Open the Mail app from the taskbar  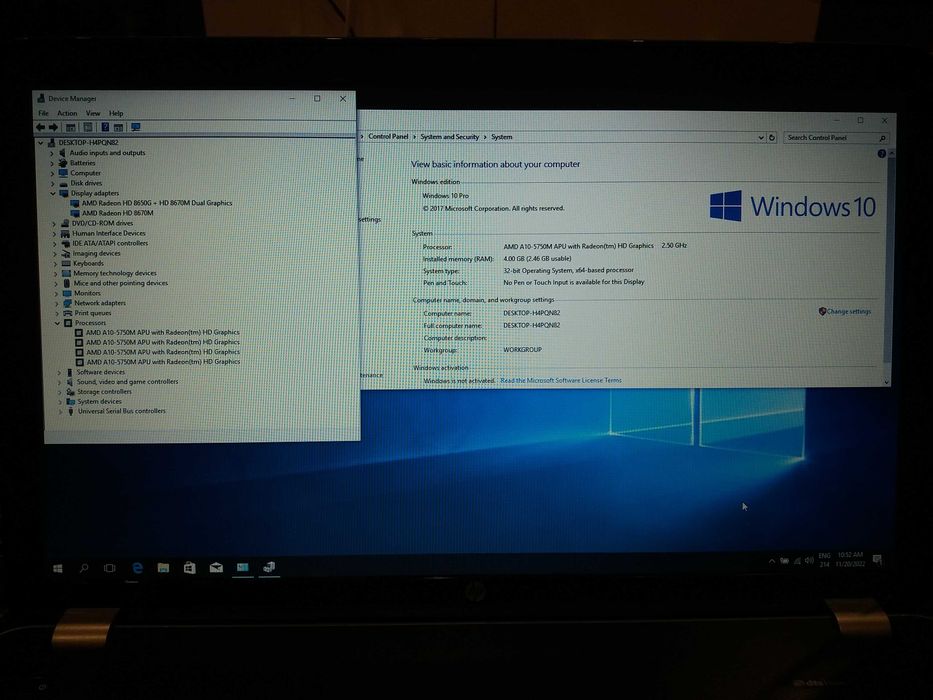[216, 568]
